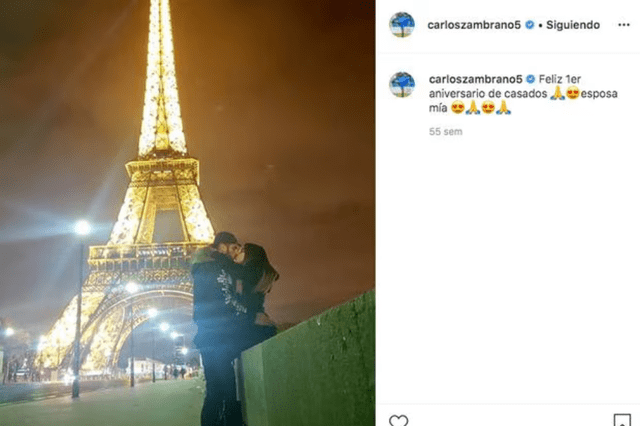Image resolution: width=640 pixels, height=426 pixels.
Task: Click the bright street lamp in the photo
Action: [82, 227]
